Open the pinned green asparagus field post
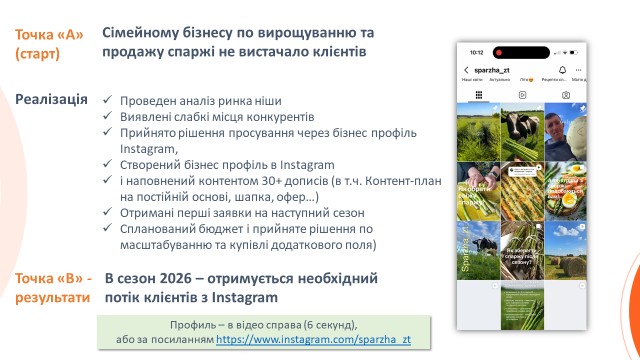The image size is (640, 360). pyautogui.click(x=478, y=132)
